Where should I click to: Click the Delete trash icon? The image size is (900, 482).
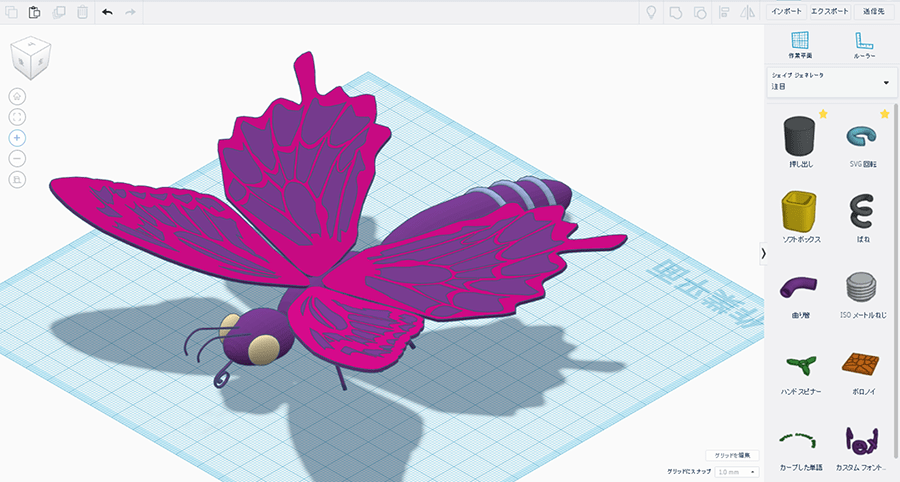click(83, 12)
